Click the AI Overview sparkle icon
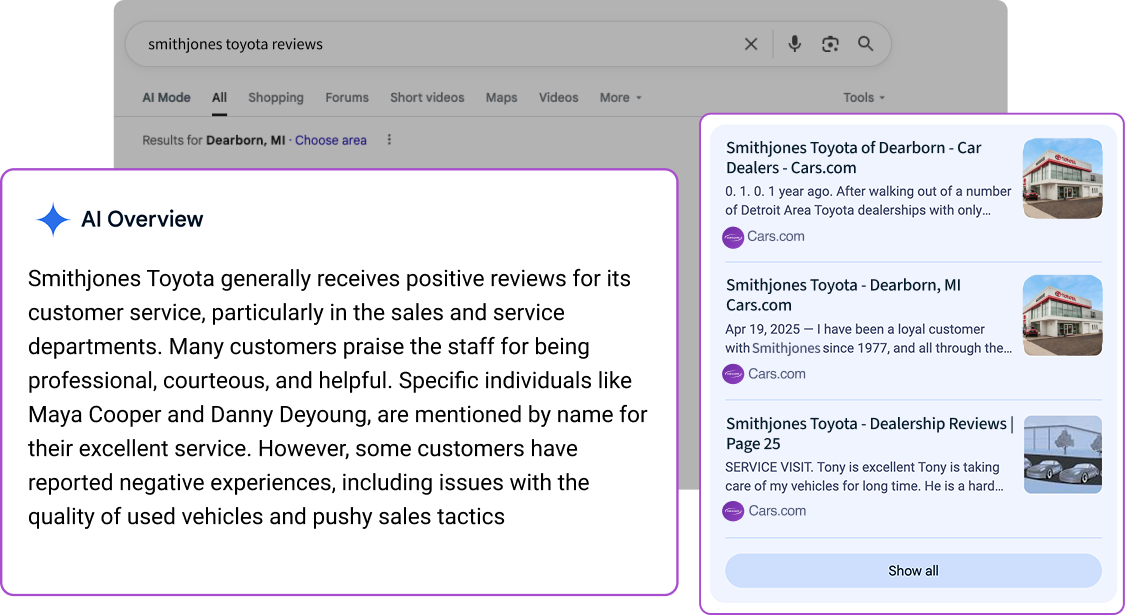 coord(52,219)
